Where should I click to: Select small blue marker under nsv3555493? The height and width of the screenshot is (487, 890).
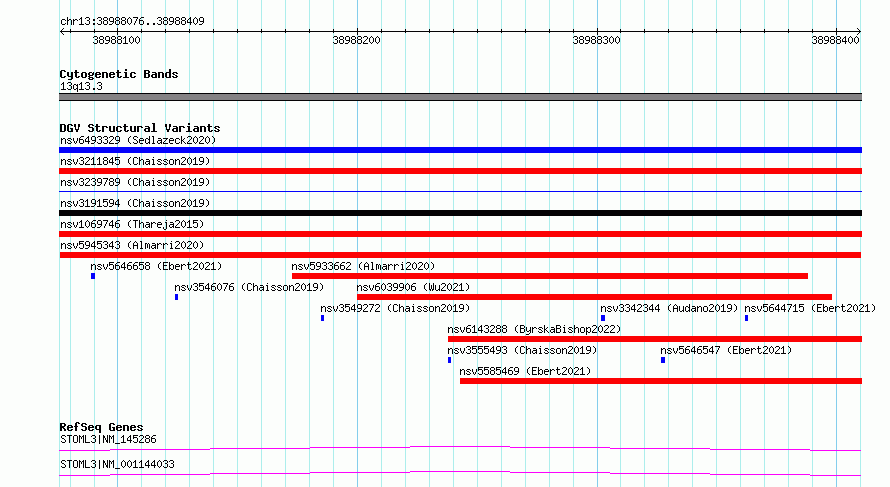[450, 360]
